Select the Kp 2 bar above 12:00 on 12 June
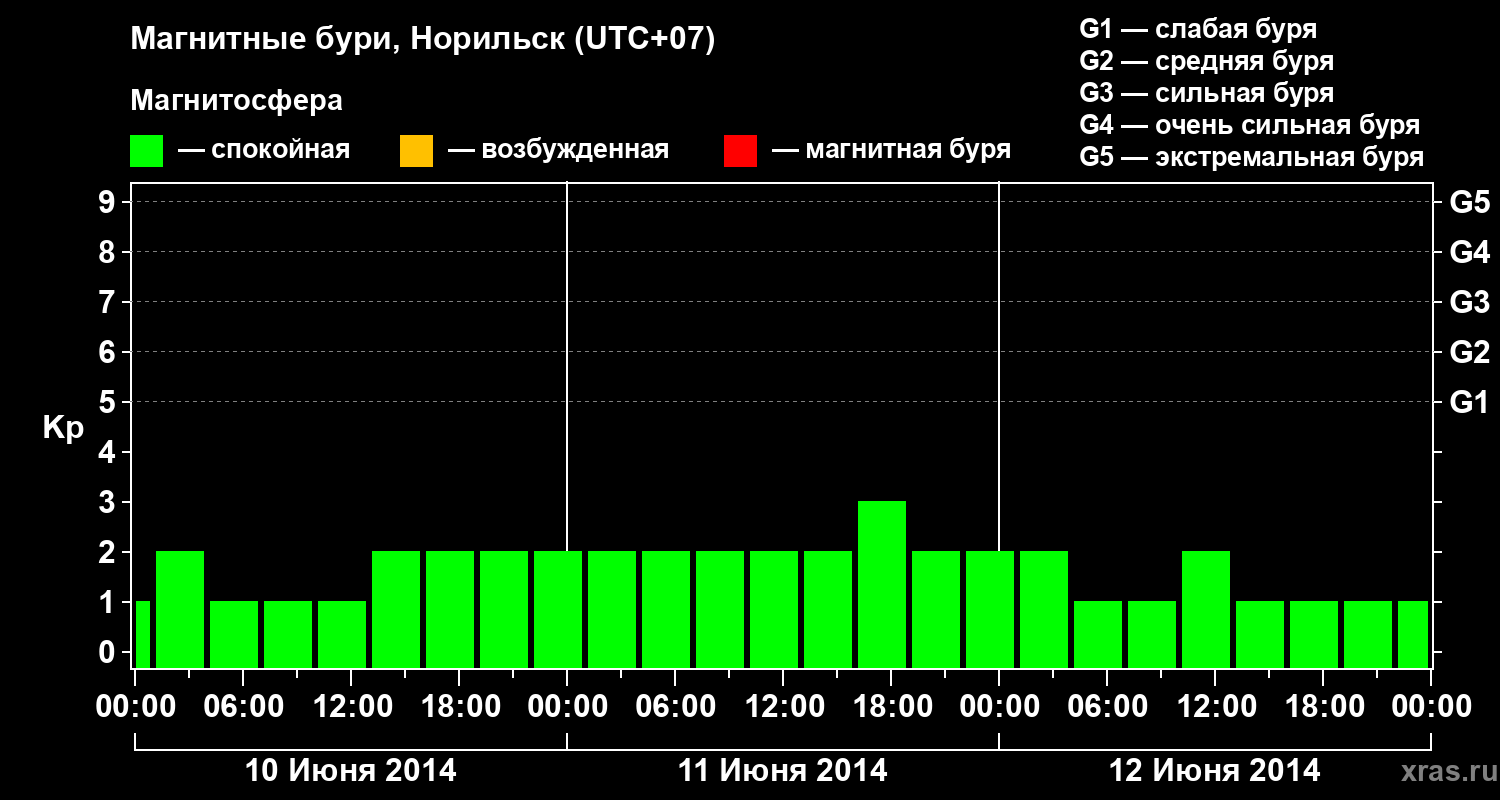1500x800 pixels. [x=1206, y=609]
